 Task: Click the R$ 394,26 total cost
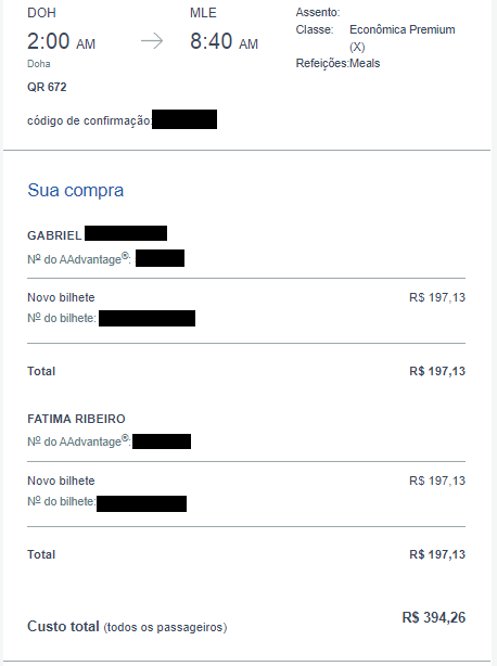pyautogui.click(x=434, y=617)
